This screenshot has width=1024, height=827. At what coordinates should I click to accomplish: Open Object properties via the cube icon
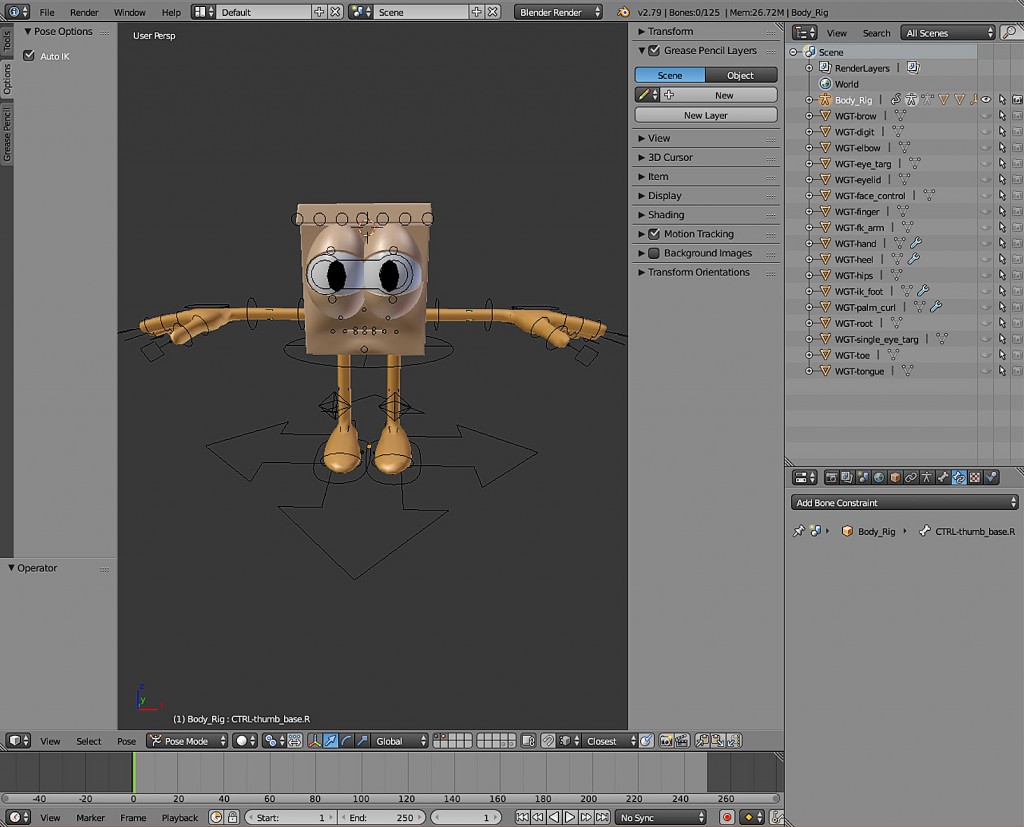(893, 477)
